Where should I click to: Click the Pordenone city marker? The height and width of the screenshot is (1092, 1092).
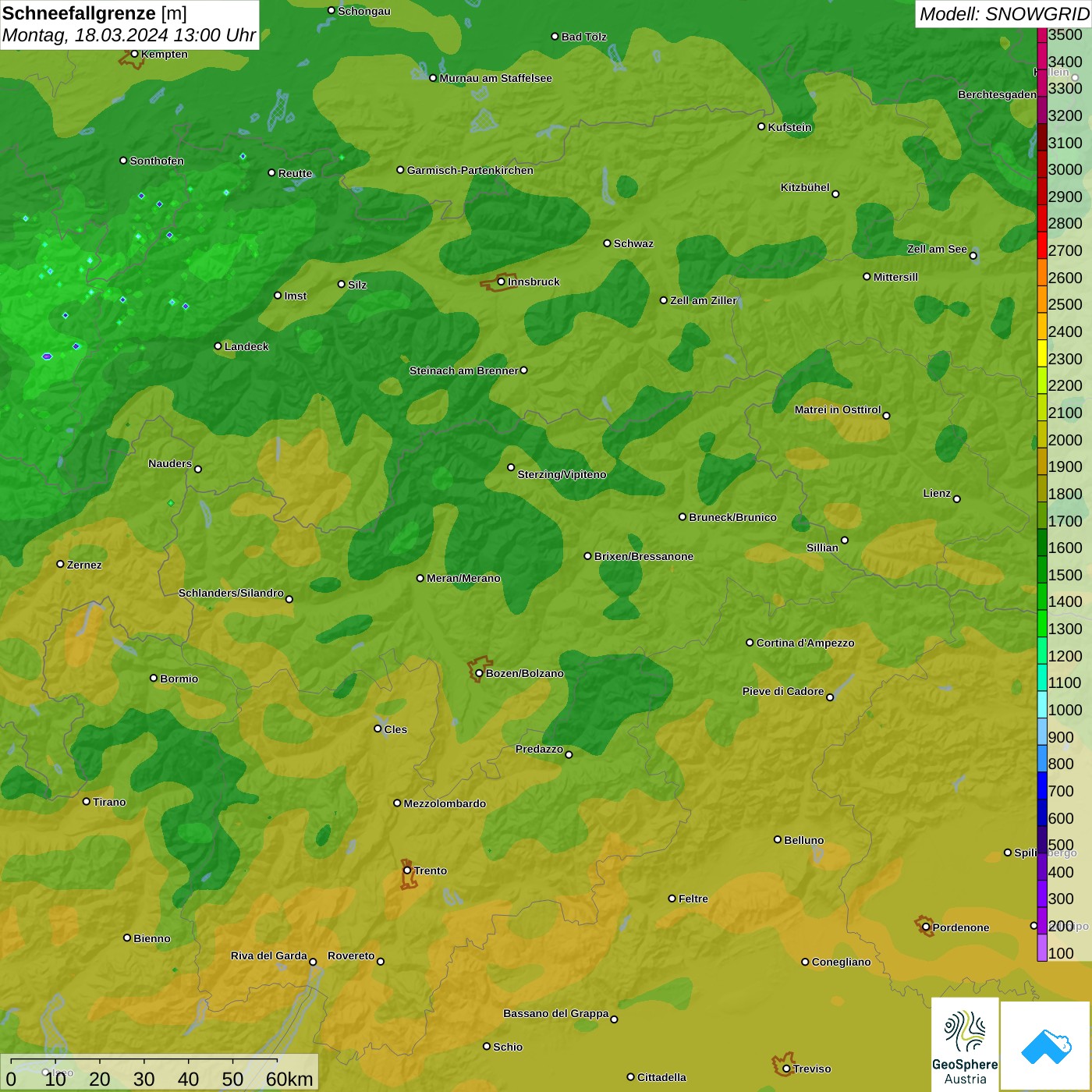926,927
